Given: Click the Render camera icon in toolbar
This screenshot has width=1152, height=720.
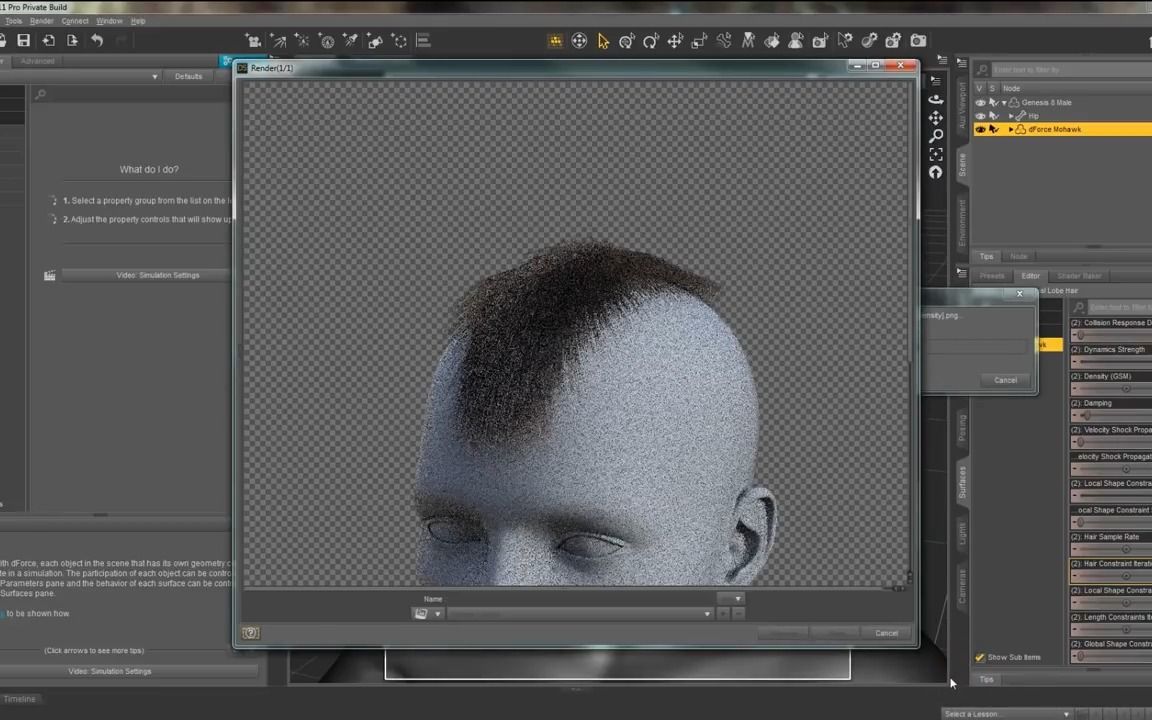Looking at the screenshot, I should [x=918, y=40].
